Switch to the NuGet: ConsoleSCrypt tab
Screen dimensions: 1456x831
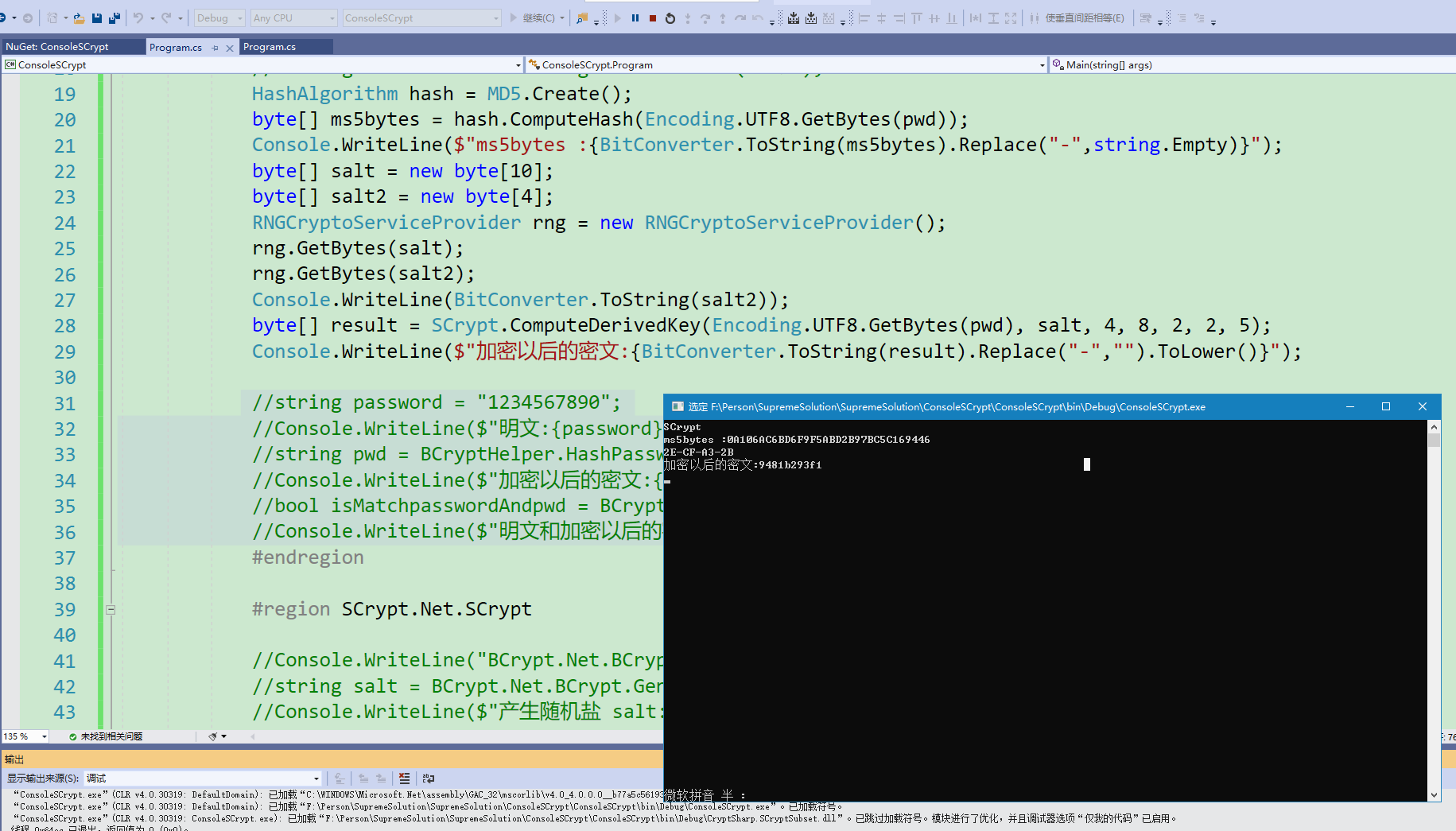[x=57, y=47]
